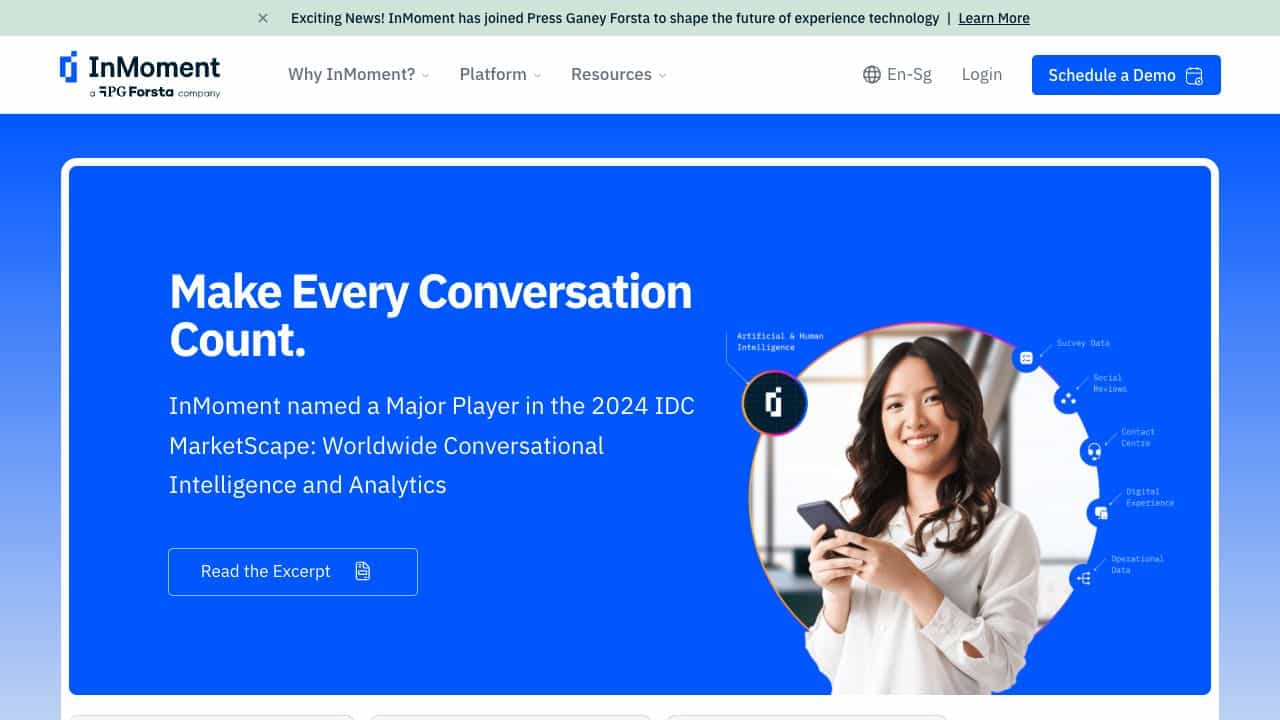Click the Login link
Screen dimensions: 1280x720
pos(981,75)
